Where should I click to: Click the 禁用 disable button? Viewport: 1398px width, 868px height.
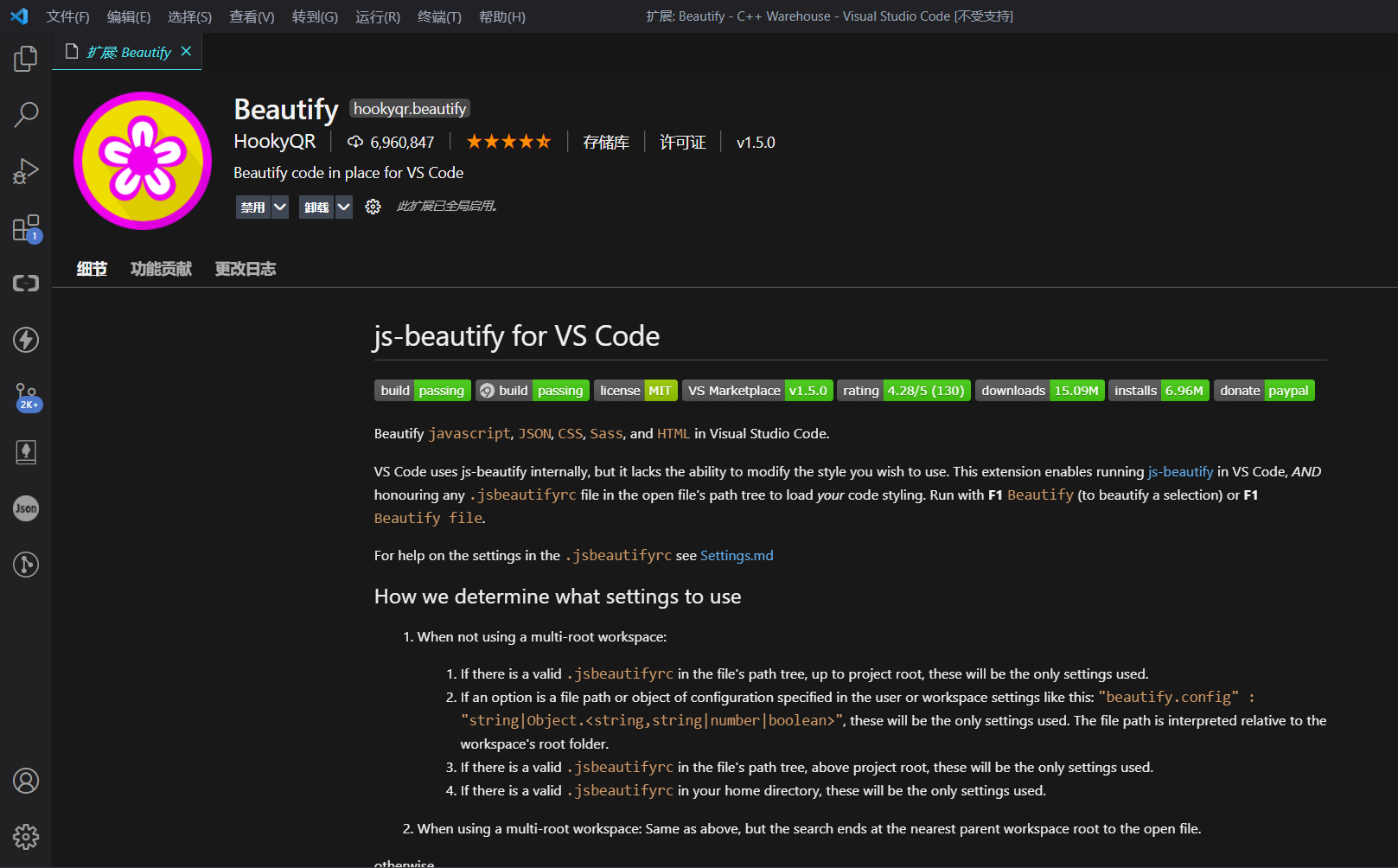[x=253, y=207]
